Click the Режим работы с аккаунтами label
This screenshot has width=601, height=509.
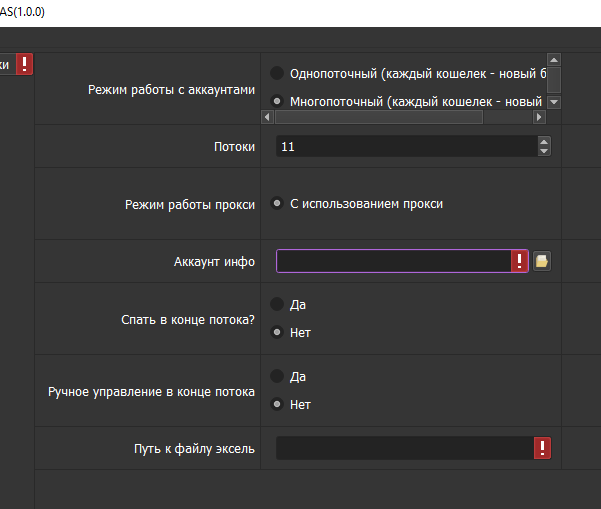[171, 90]
